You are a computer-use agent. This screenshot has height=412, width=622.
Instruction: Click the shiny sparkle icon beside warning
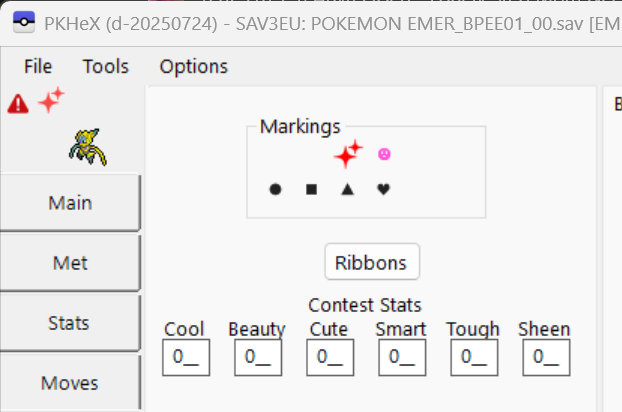click(51, 100)
